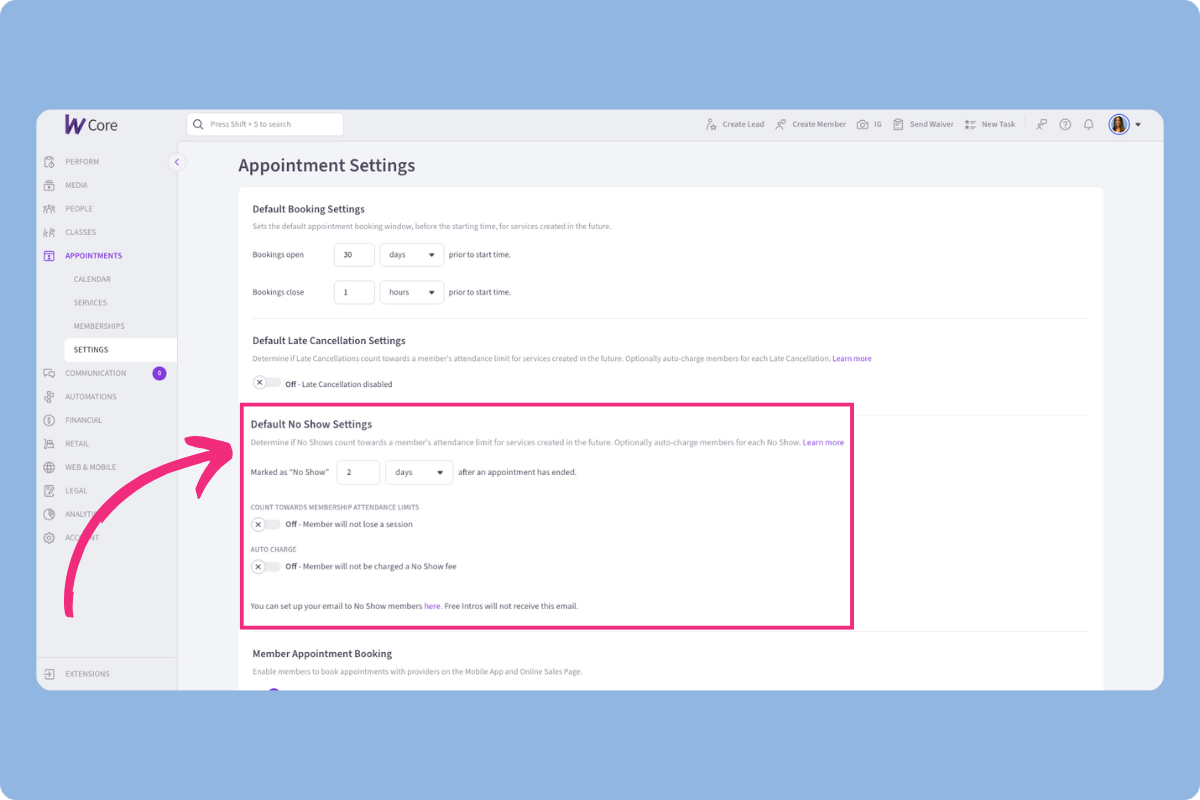Image resolution: width=1200 pixels, height=800 pixels.
Task: Collapse the sidebar with the chevron control
Action: (177, 161)
